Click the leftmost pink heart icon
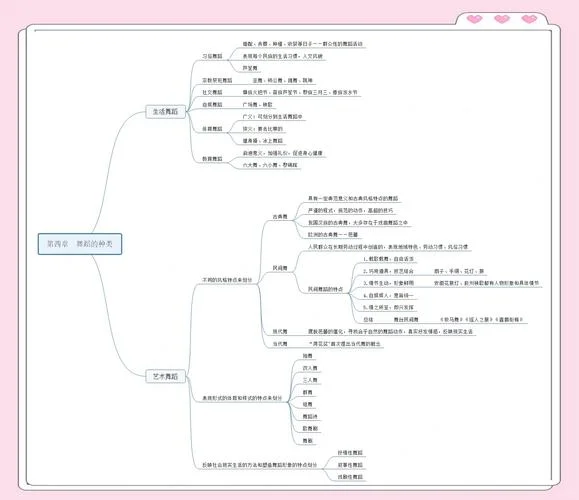This screenshot has height=500, width=579. coord(474,18)
